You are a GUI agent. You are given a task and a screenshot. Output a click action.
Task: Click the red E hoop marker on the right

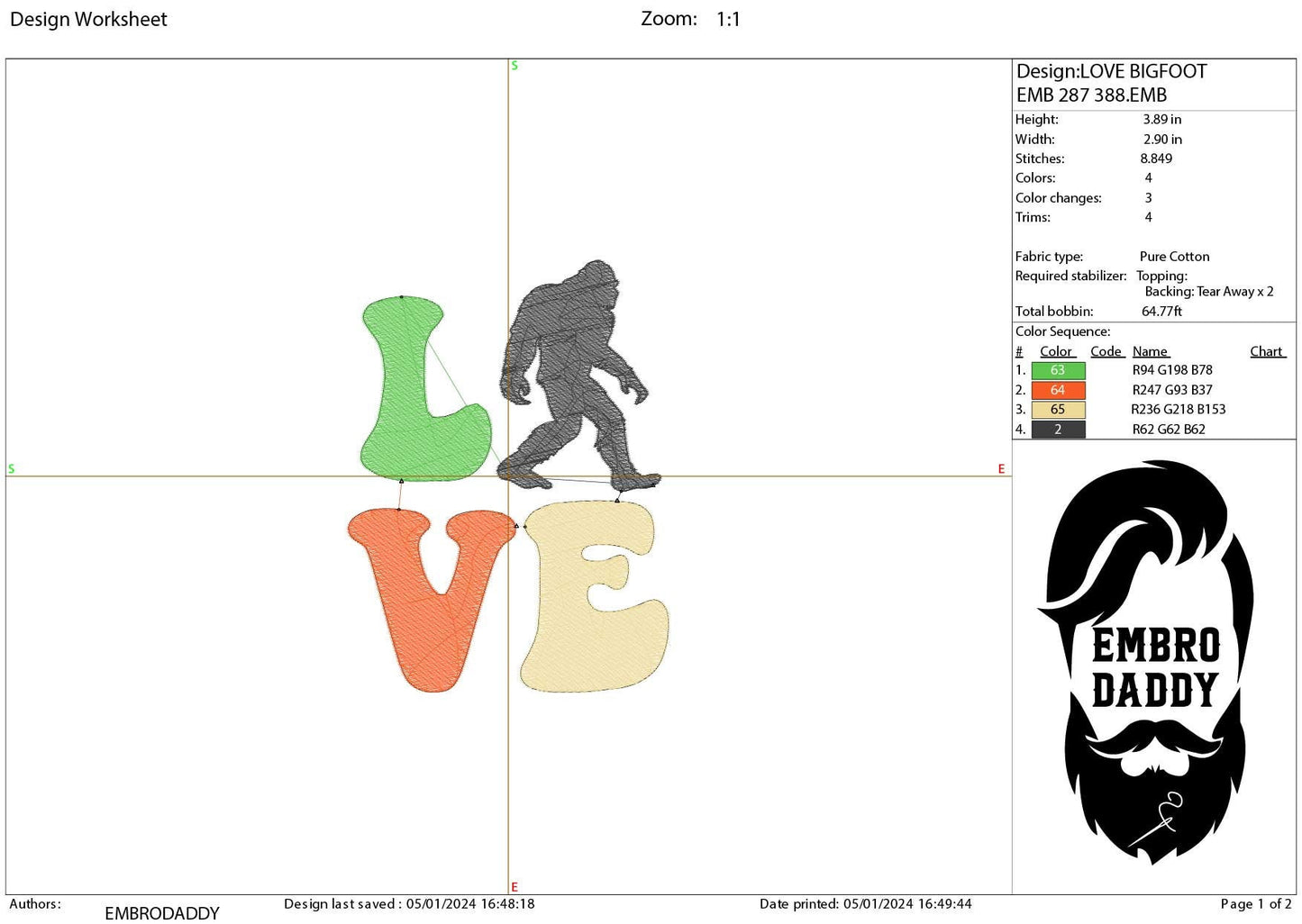pyautogui.click(x=1000, y=468)
